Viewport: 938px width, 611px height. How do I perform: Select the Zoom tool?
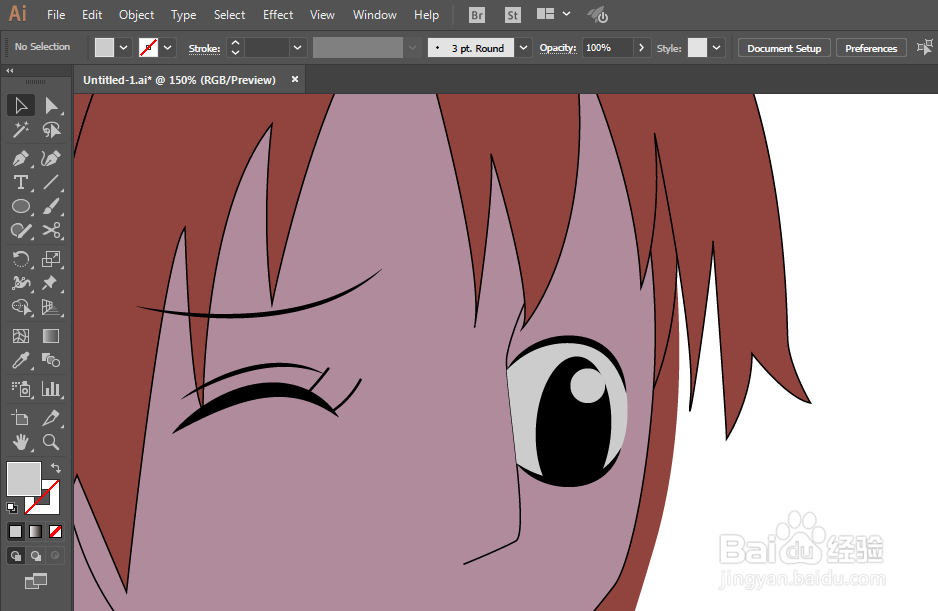(x=51, y=442)
